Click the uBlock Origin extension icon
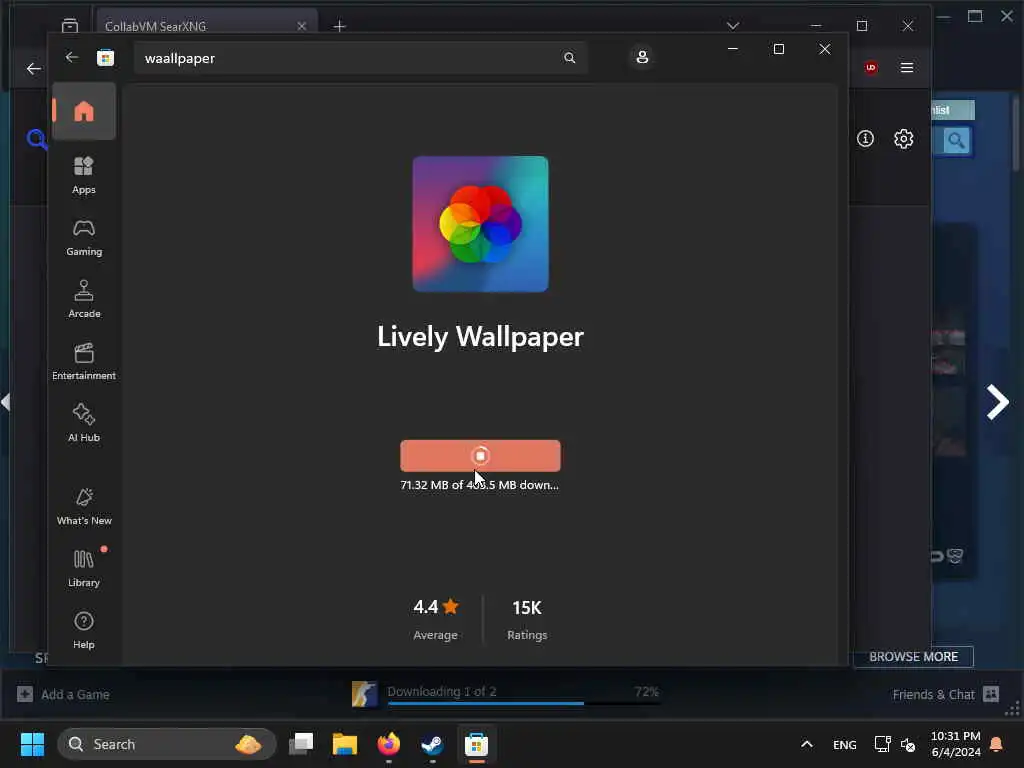Screen dimensions: 1024x768 871,67
